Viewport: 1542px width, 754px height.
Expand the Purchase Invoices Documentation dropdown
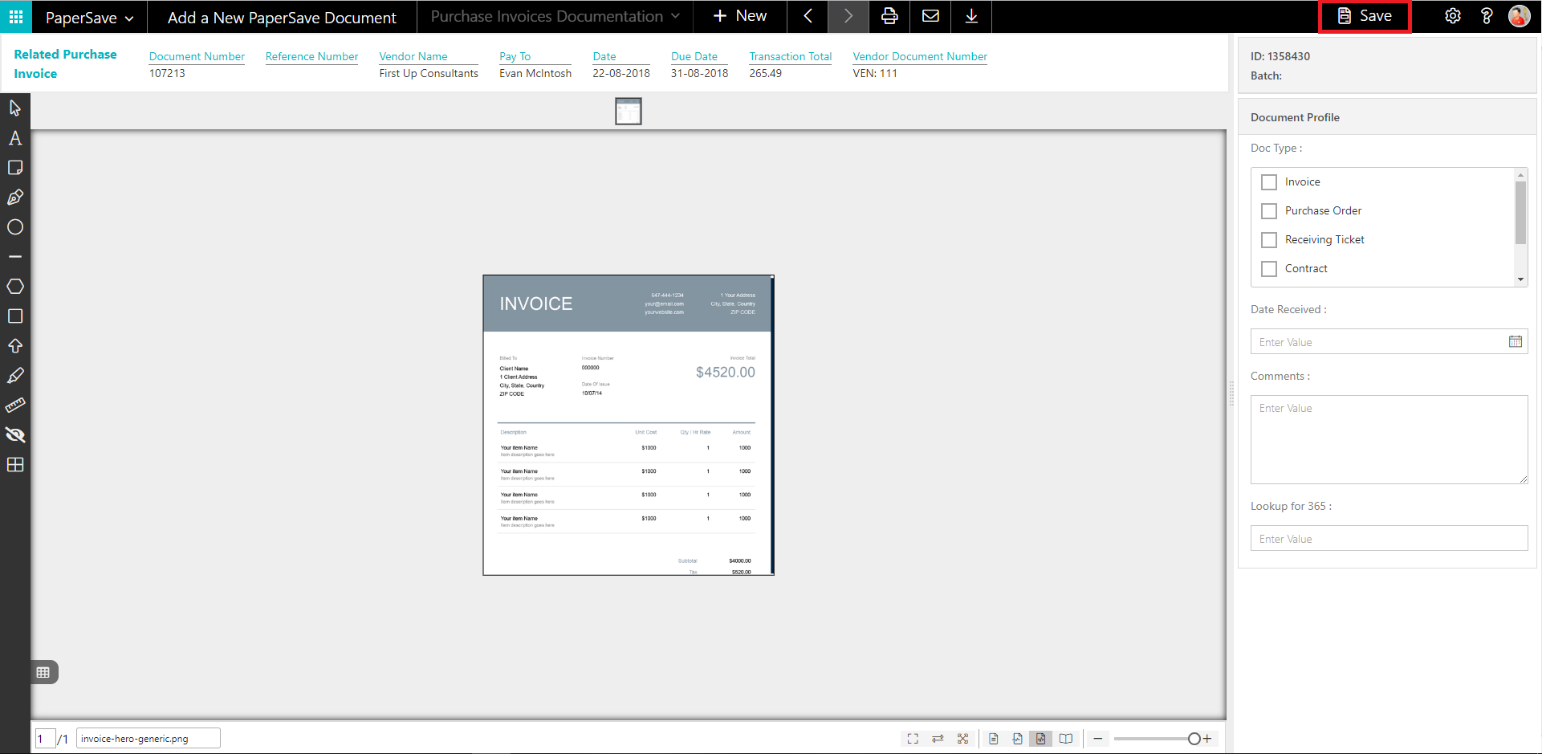point(555,16)
